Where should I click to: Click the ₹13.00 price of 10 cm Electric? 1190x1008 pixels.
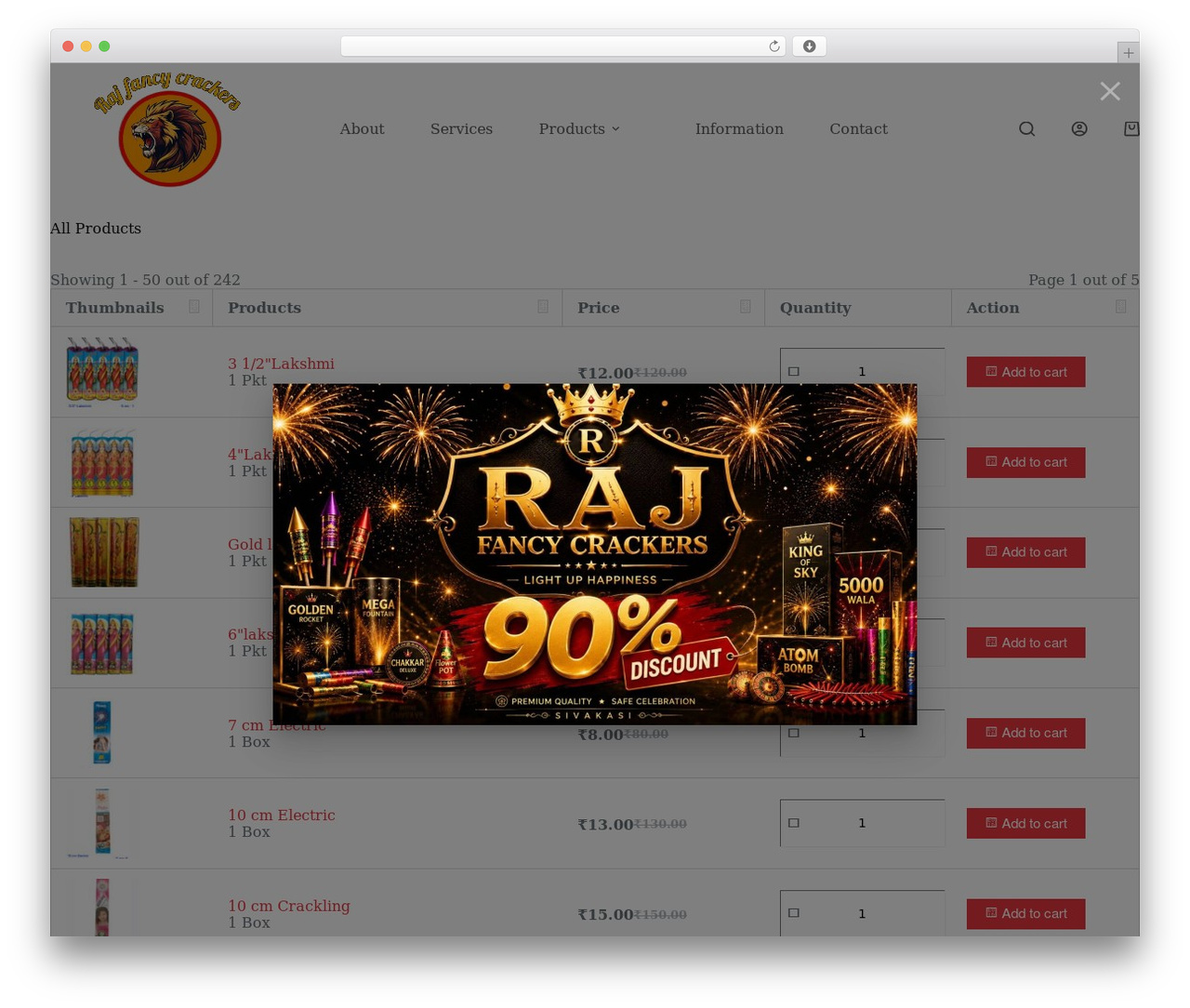[x=605, y=825]
